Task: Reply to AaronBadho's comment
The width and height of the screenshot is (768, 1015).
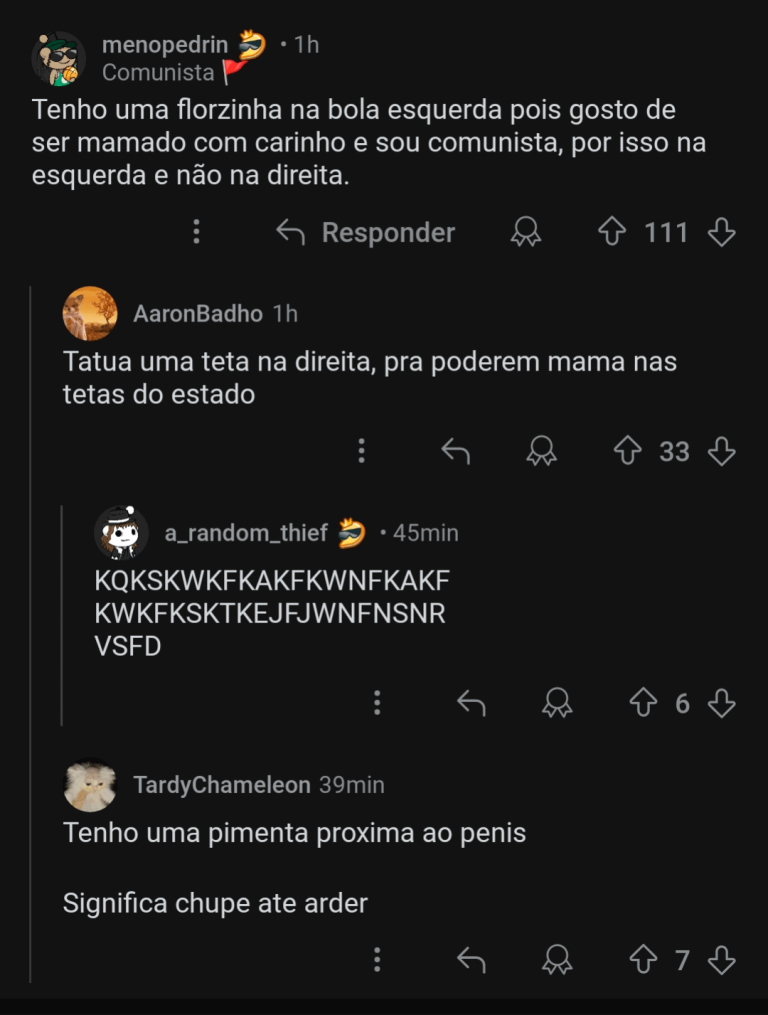Action: pyautogui.click(x=456, y=452)
